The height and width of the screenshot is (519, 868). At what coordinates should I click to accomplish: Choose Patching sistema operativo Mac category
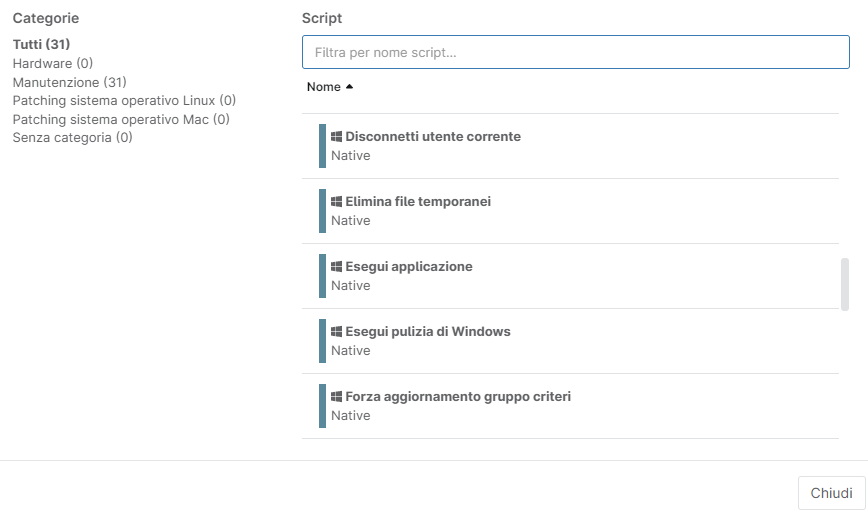[121, 119]
